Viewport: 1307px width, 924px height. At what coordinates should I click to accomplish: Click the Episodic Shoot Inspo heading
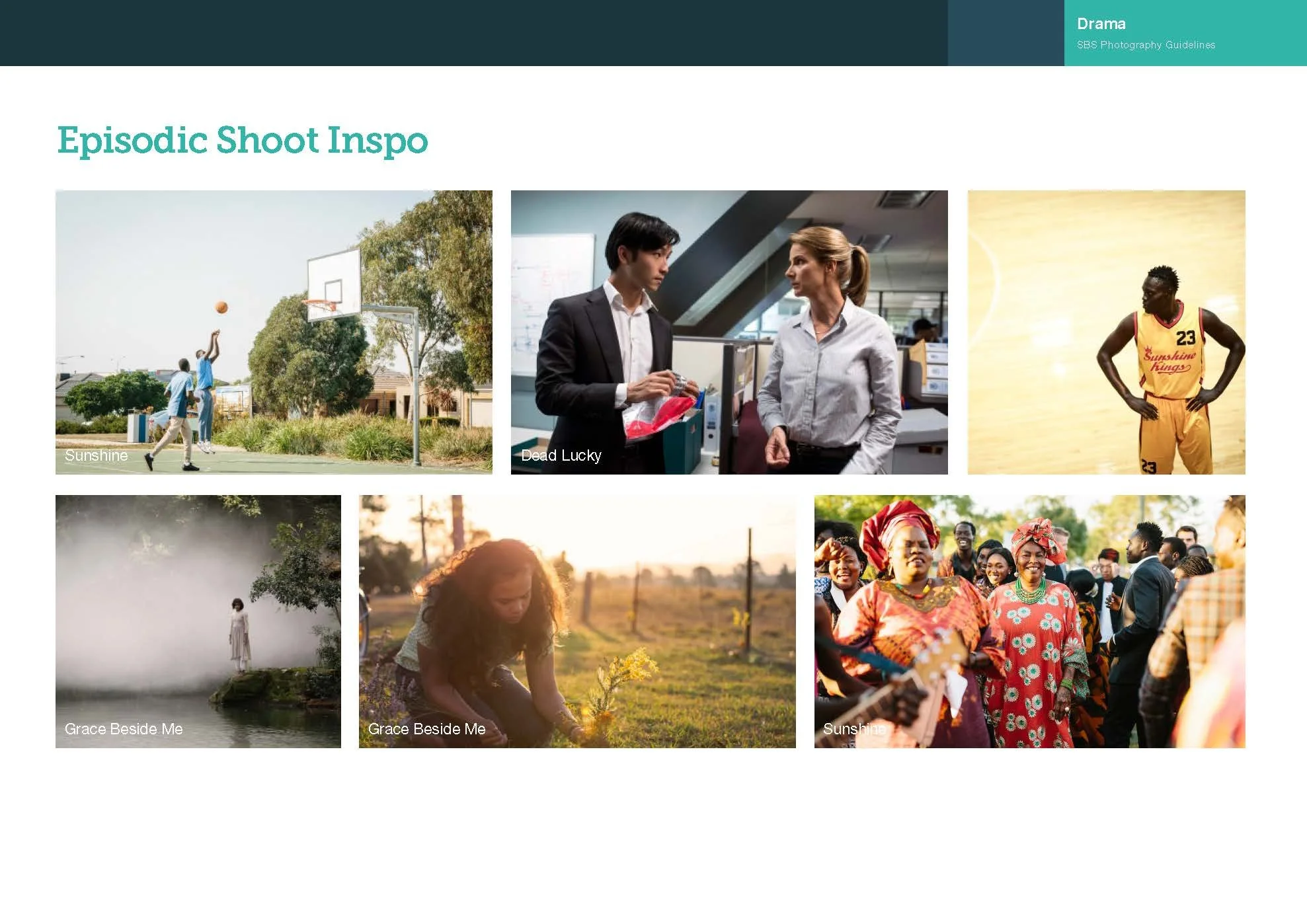[243, 140]
